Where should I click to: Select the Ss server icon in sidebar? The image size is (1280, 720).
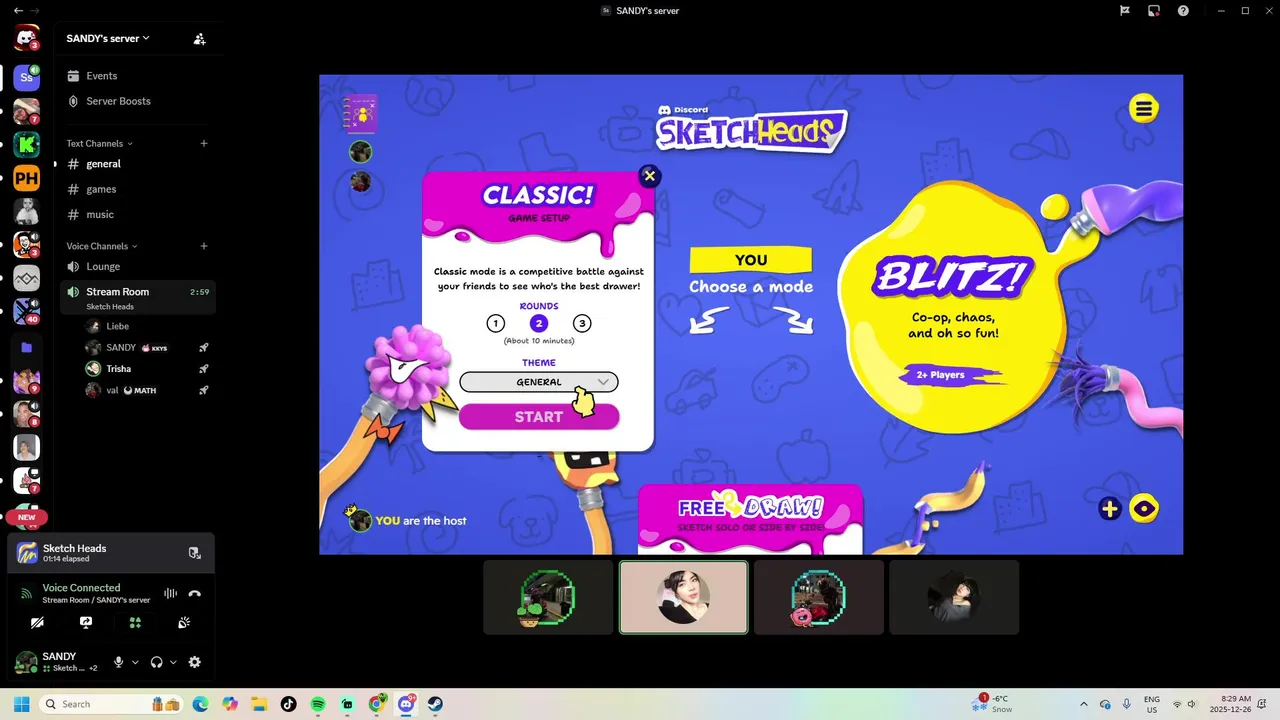26,76
